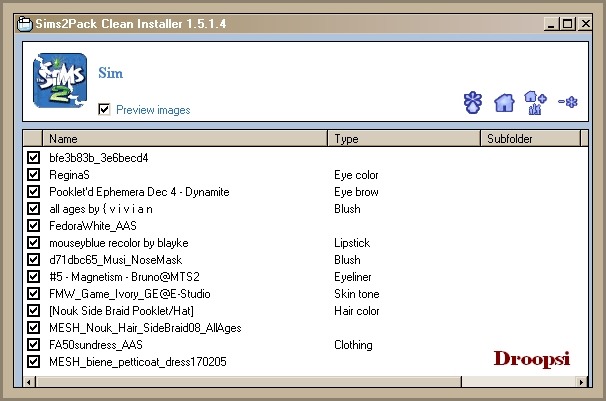Image resolution: width=606 pixels, height=401 pixels.
Task: Click the Sims2Pack window title icon
Action: click(x=25, y=24)
